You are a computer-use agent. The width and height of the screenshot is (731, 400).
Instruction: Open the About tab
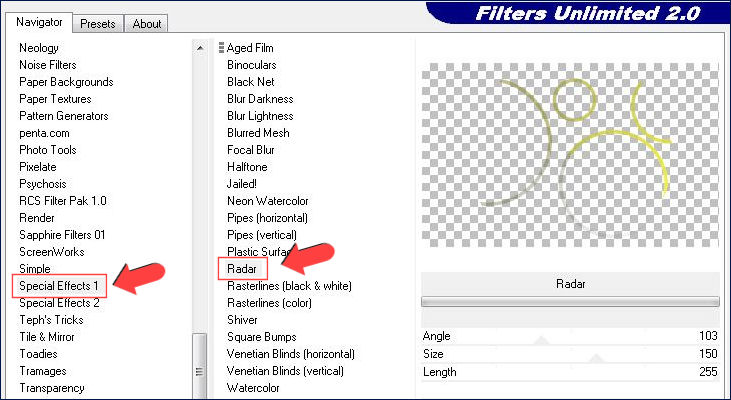click(147, 23)
